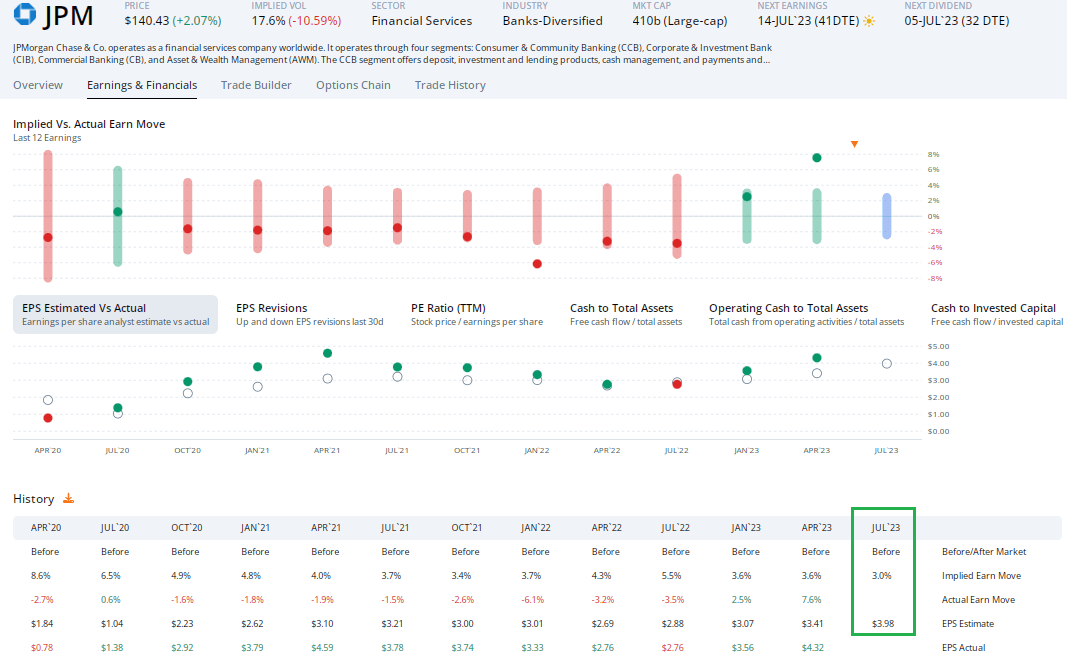Select the EPS Estimated Vs Actual metric

pyautogui.click(x=115, y=314)
